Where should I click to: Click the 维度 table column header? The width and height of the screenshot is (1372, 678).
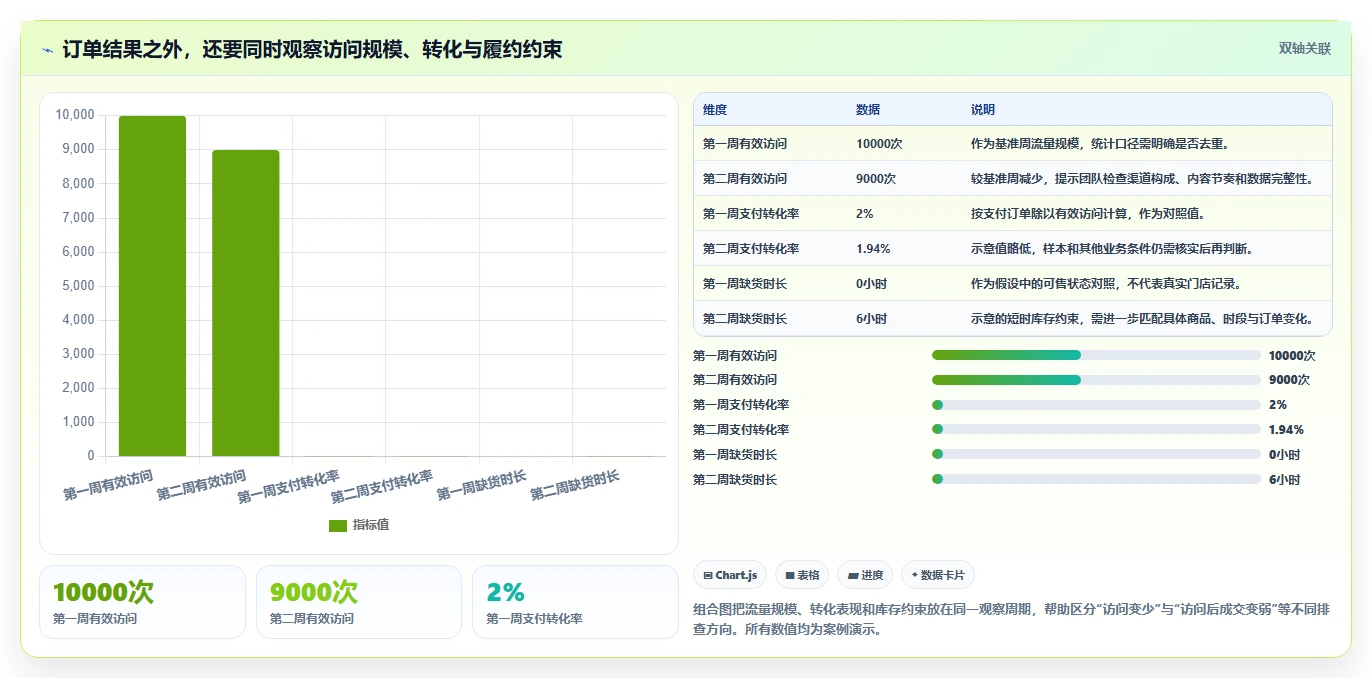(715, 109)
